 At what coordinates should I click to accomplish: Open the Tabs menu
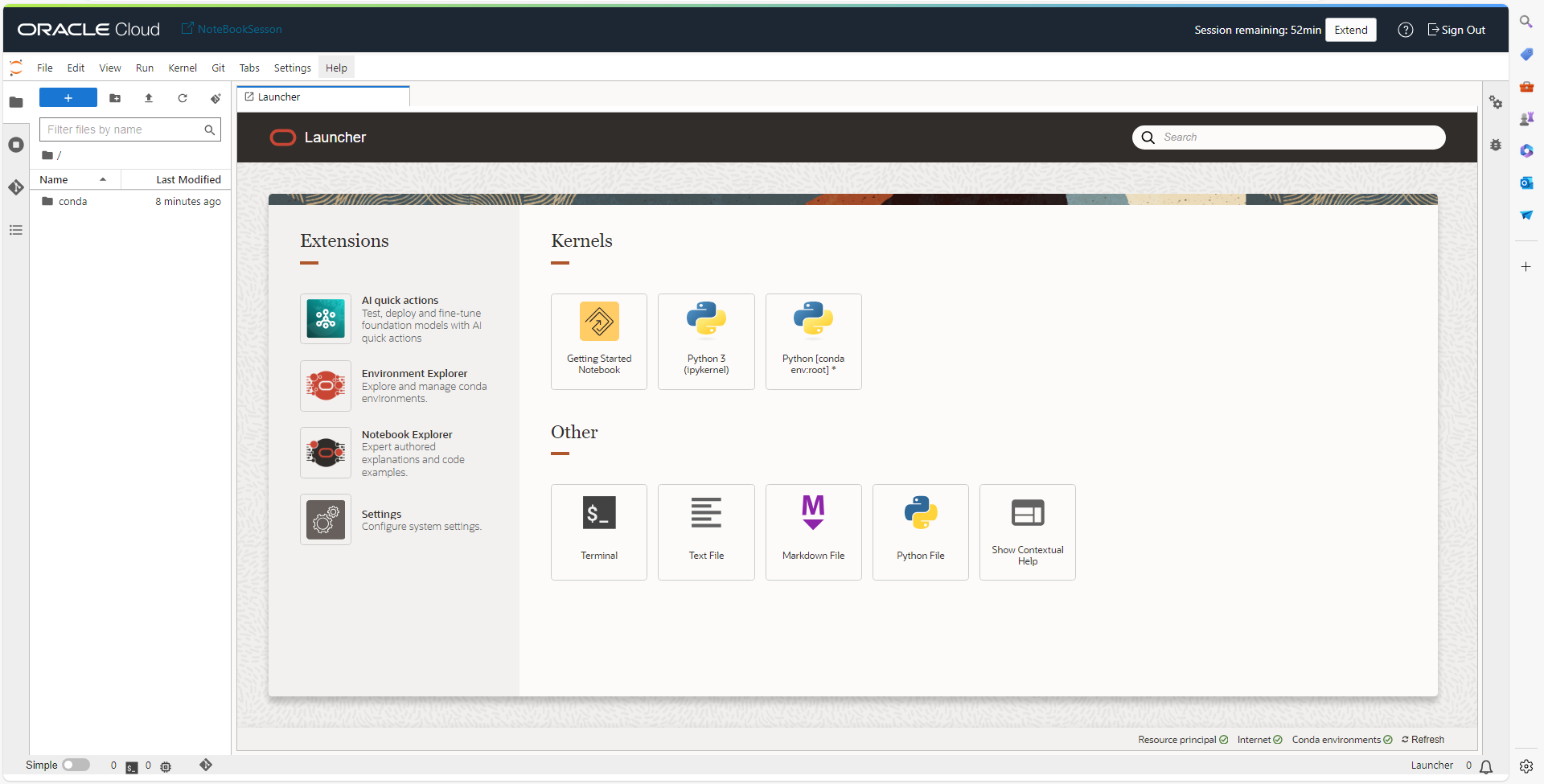(x=249, y=68)
